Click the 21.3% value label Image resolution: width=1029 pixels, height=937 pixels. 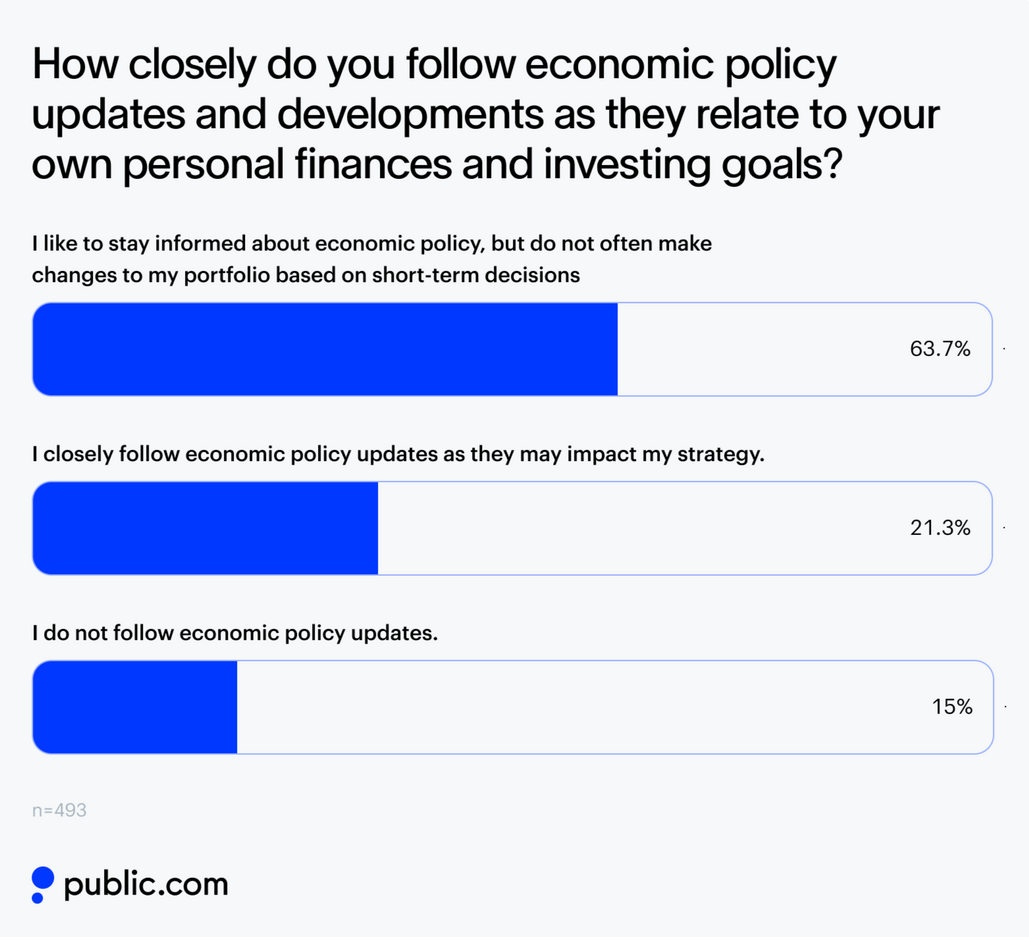coord(940,528)
